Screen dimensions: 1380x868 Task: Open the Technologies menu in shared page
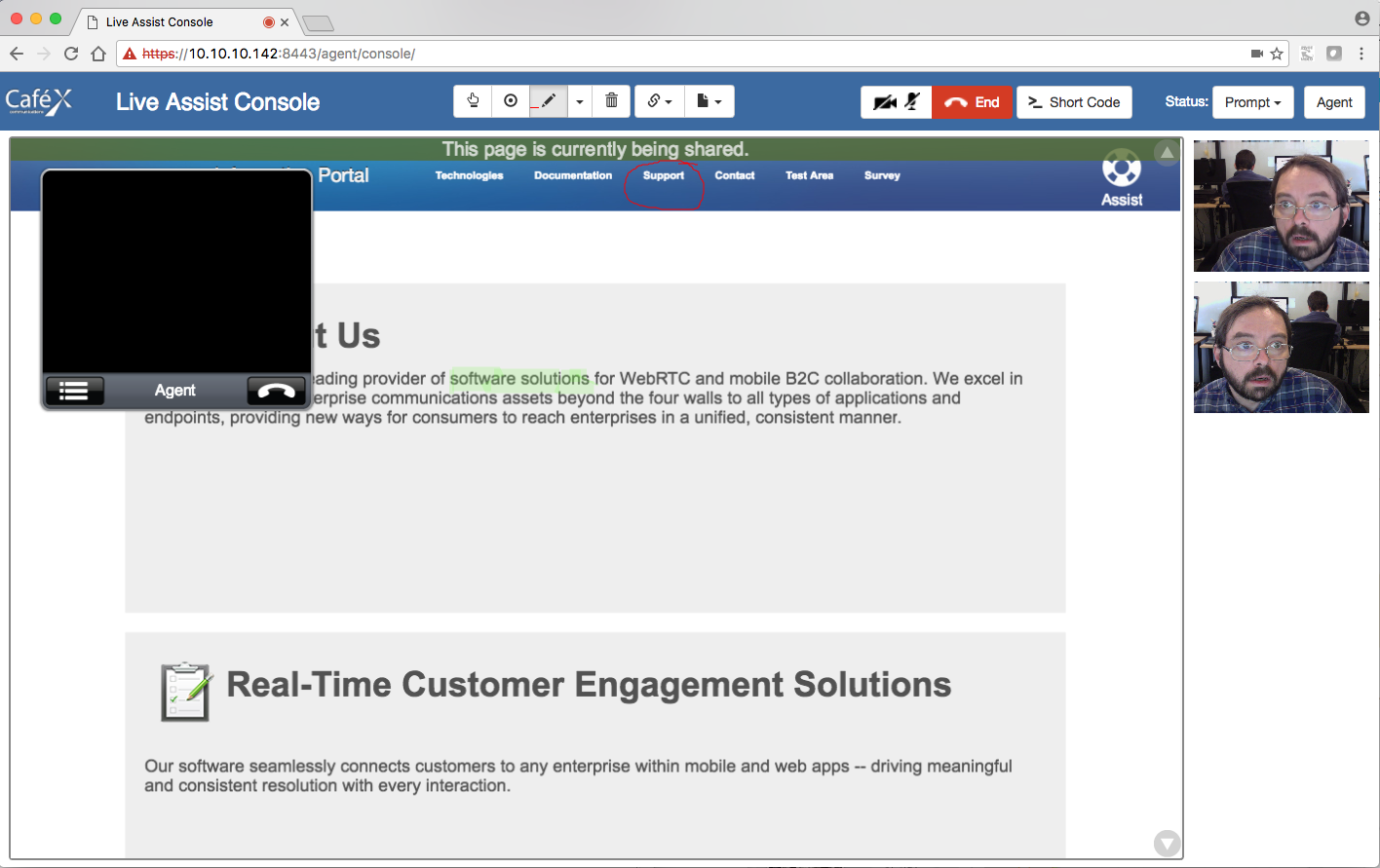tap(469, 175)
